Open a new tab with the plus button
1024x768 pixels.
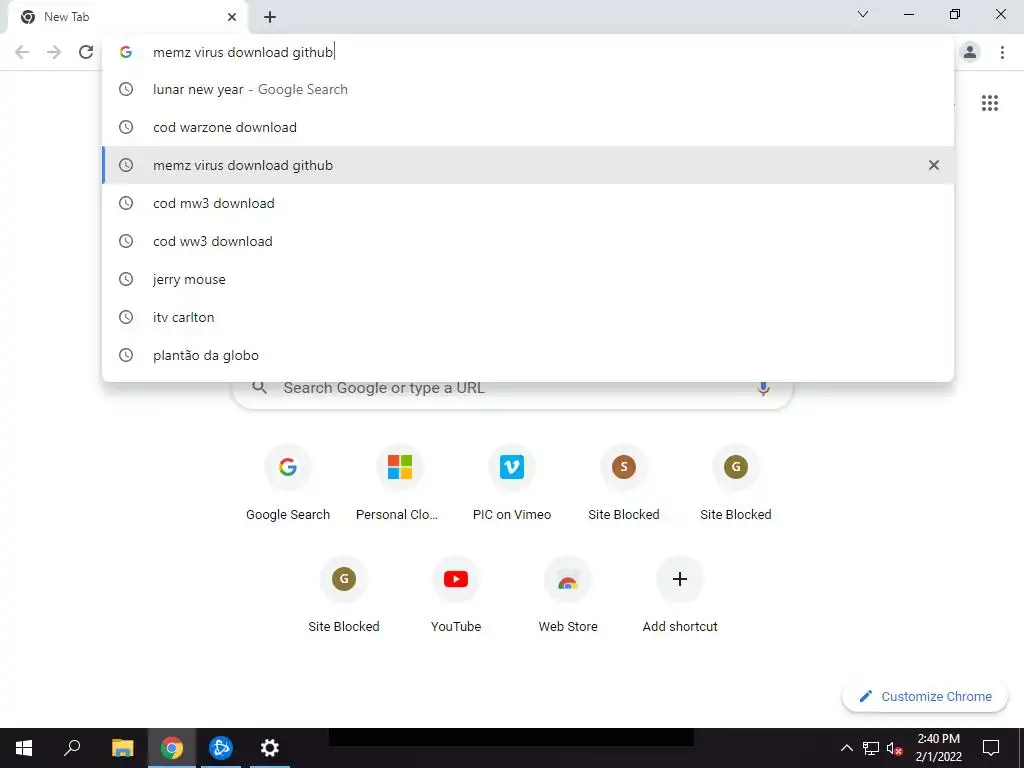(x=270, y=17)
